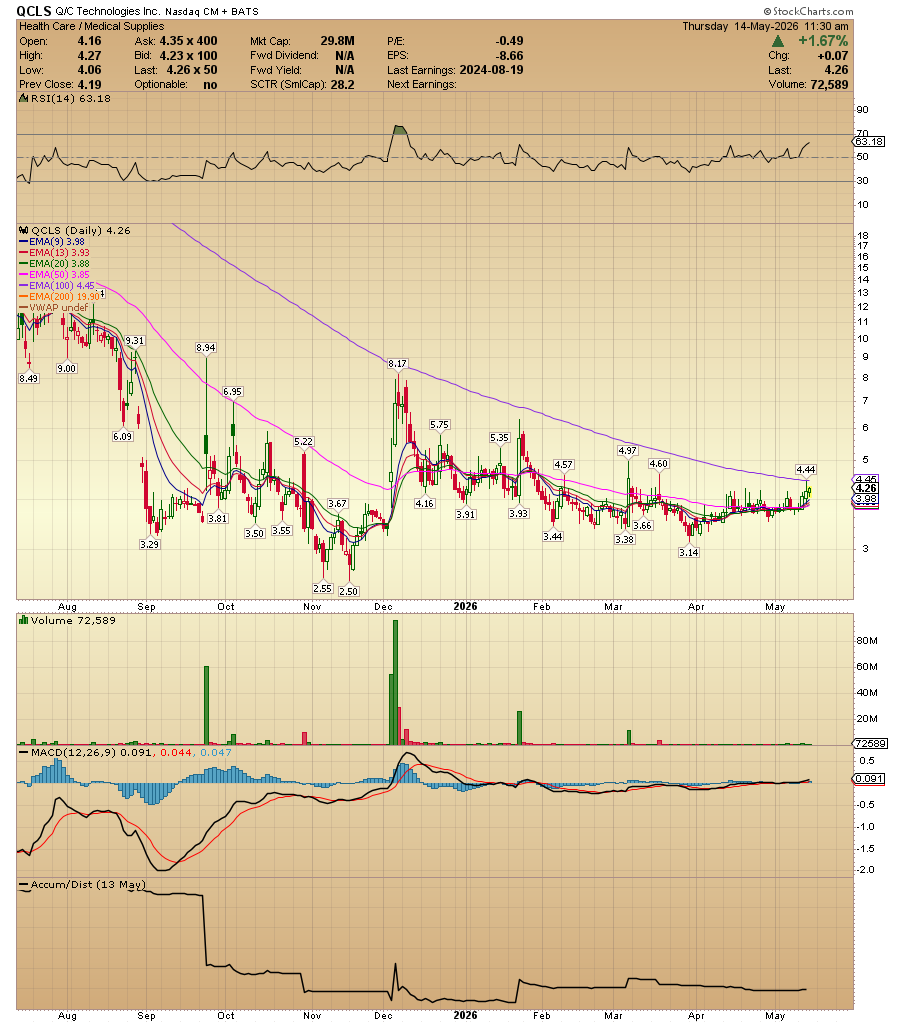Click the Prev Close value 4.19
This screenshot has width=900, height=1023.
(x=89, y=85)
